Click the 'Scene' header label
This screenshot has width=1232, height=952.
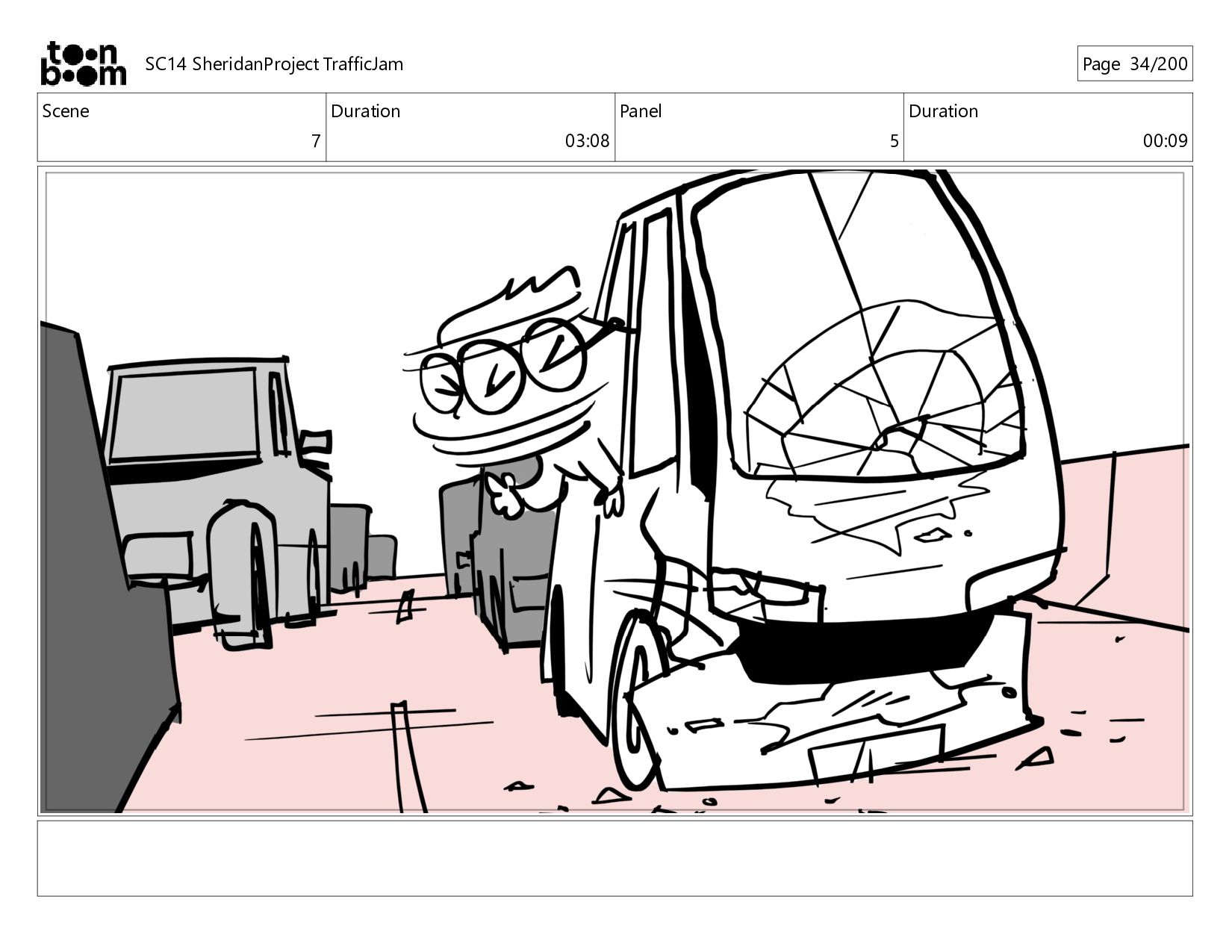66,111
